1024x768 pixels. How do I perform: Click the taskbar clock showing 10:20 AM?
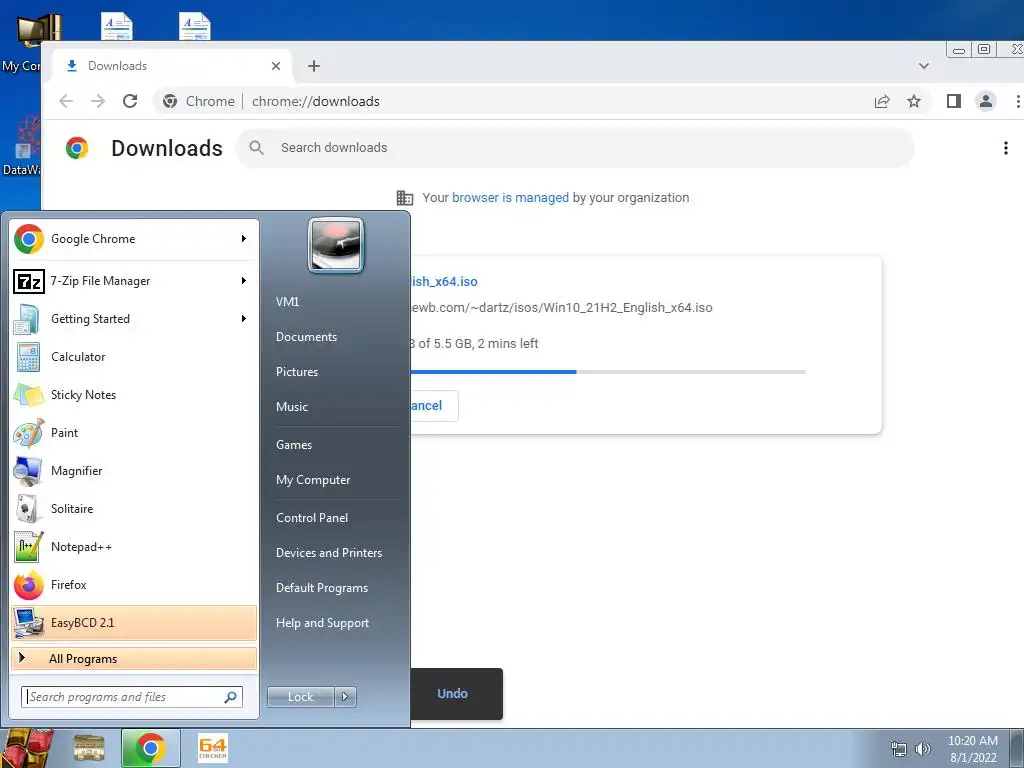(x=973, y=749)
